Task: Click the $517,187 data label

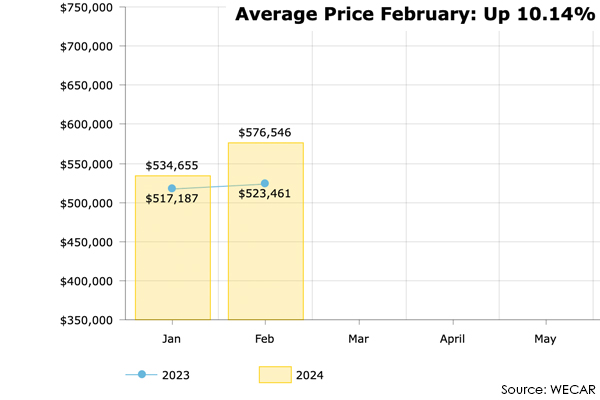Action: (x=172, y=201)
